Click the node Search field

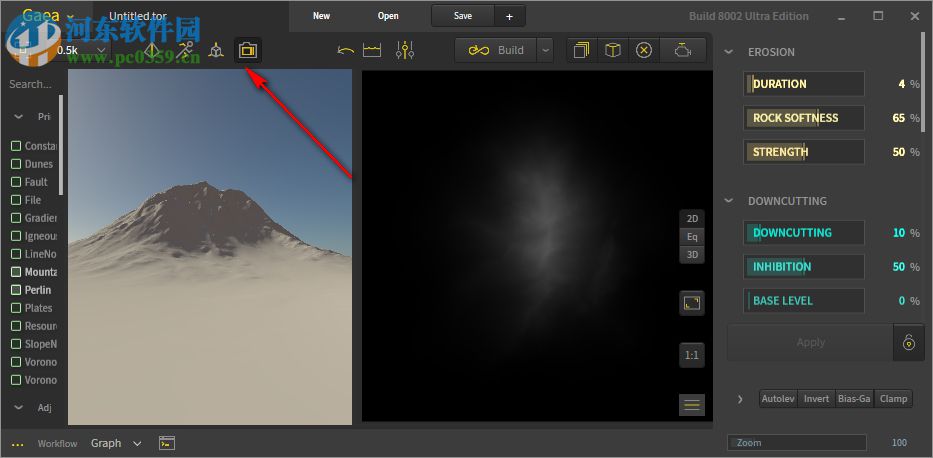[31, 84]
